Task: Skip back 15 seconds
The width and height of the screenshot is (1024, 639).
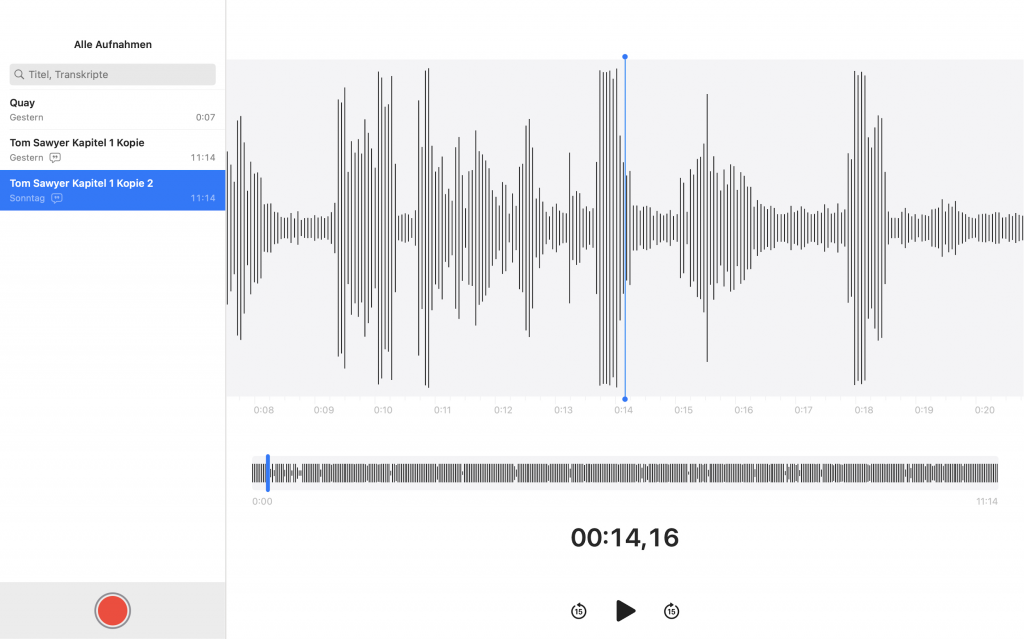Action: [x=579, y=611]
